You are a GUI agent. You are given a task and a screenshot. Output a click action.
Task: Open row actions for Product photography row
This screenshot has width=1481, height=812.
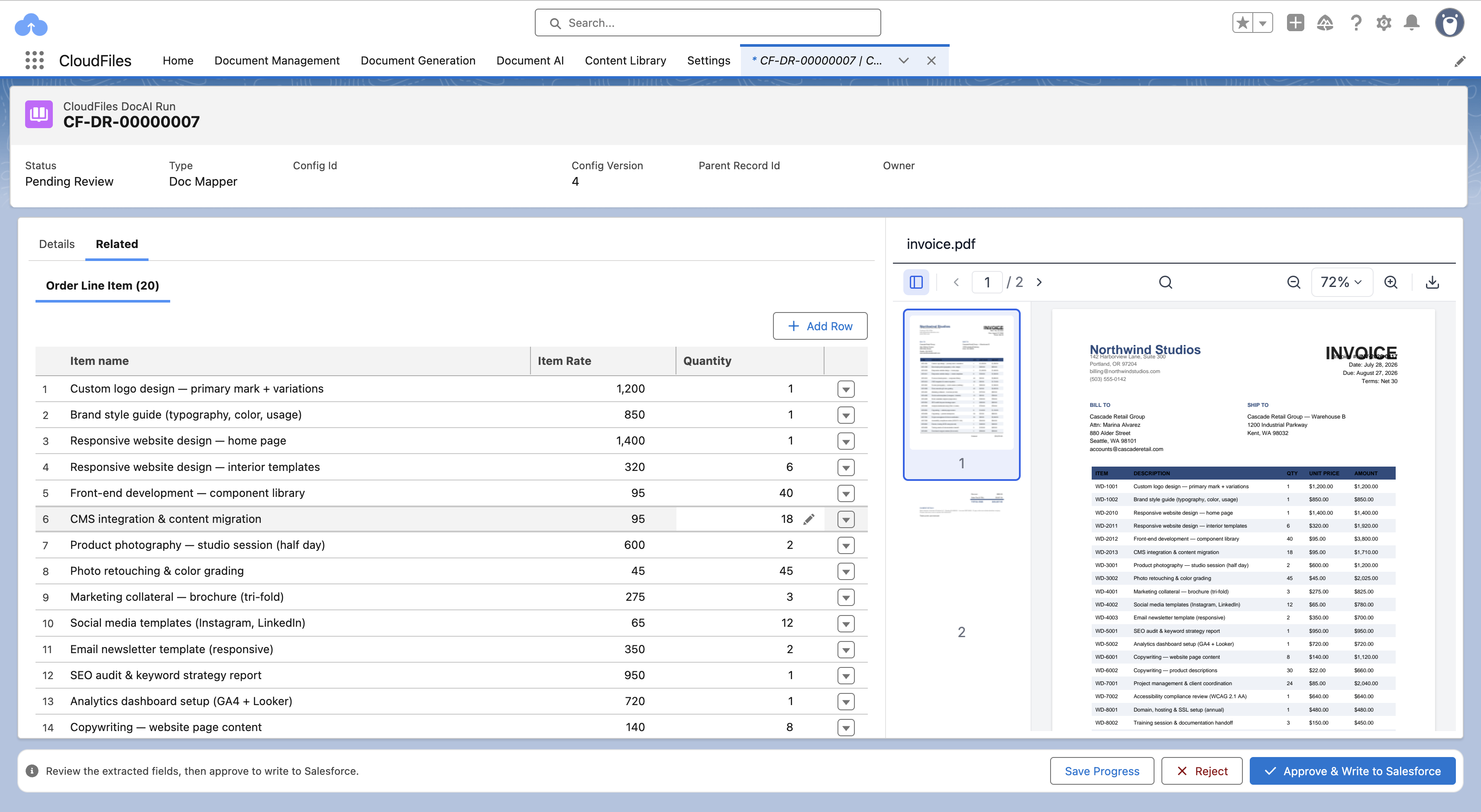[x=846, y=545]
